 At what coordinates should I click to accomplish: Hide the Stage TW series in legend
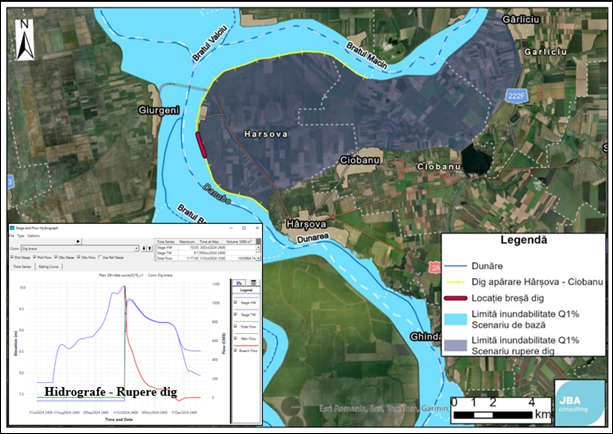pyautogui.click(x=235, y=314)
